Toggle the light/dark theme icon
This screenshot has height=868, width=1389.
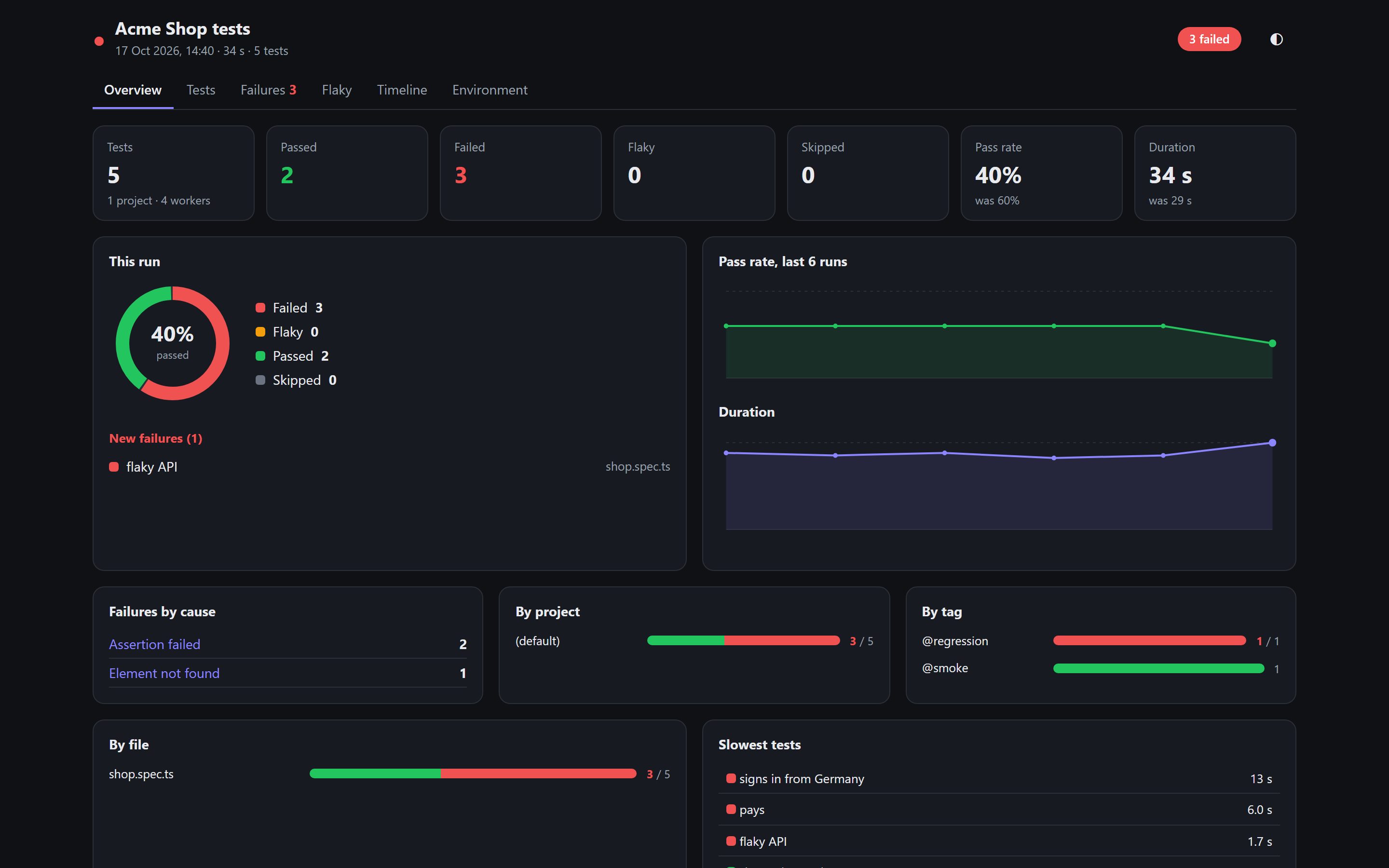point(1276,39)
